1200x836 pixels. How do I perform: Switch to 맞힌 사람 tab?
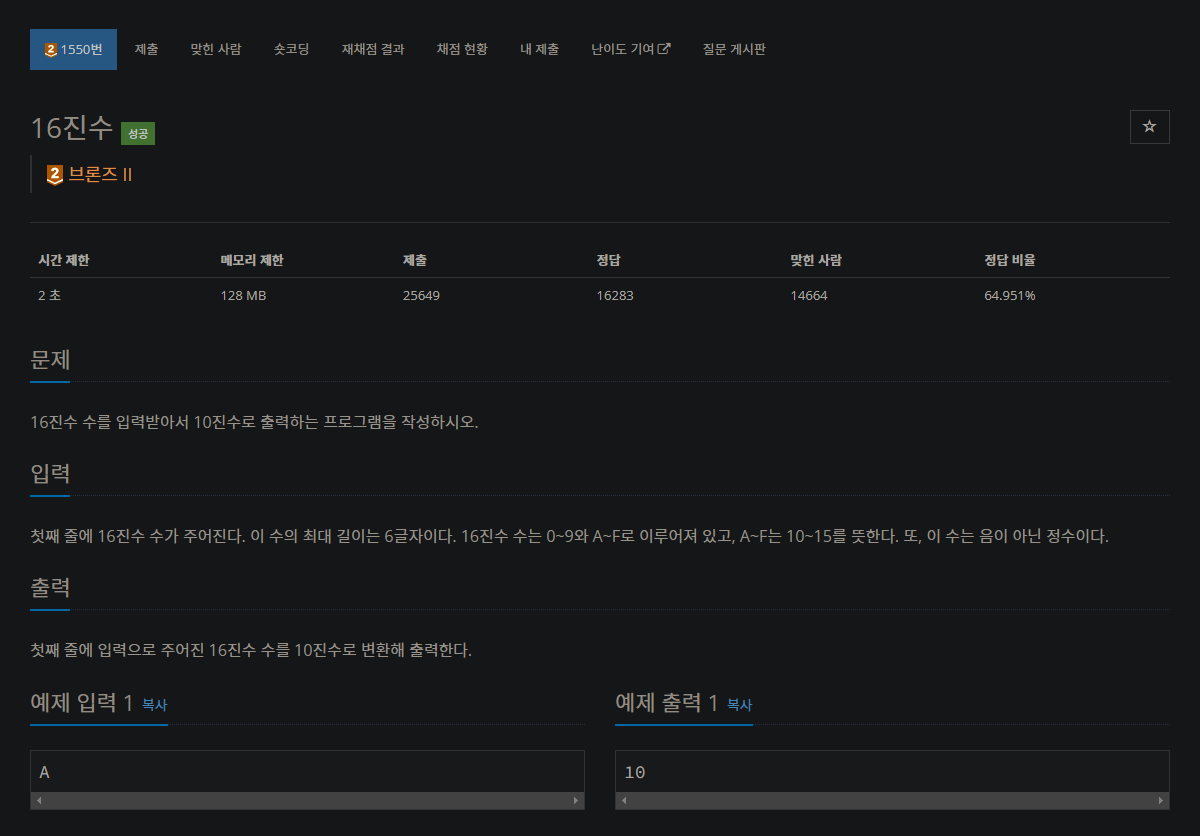click(x=216, y=49)
